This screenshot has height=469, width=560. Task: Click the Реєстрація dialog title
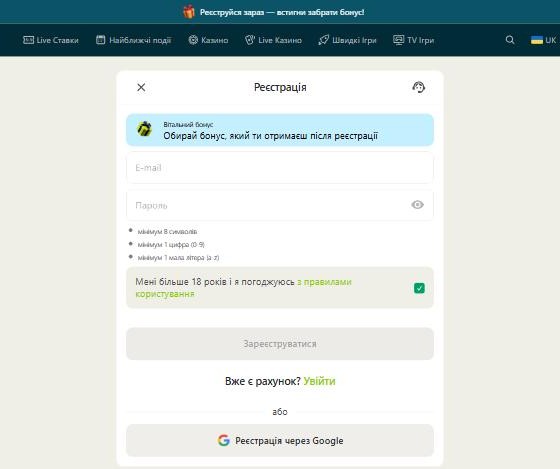(280, 87)
